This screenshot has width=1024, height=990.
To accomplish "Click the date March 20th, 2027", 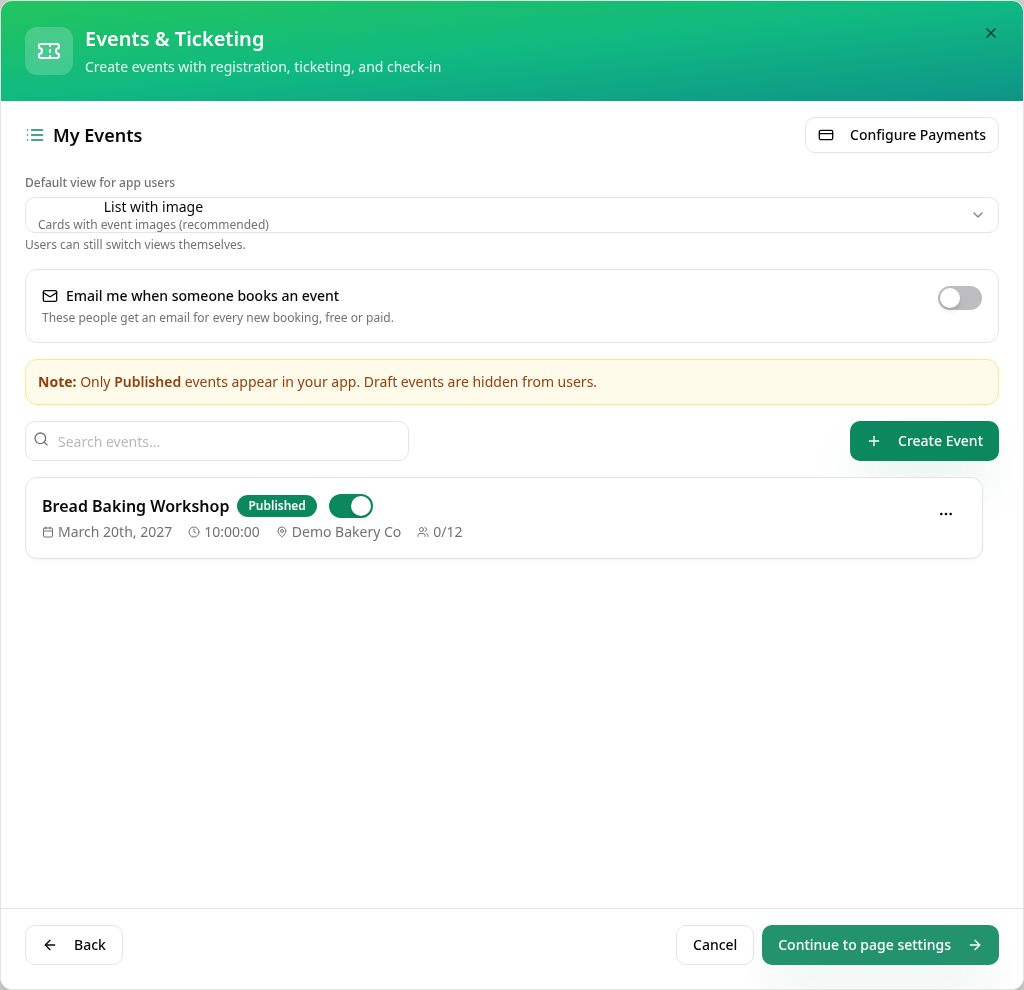I will (115, 532).
